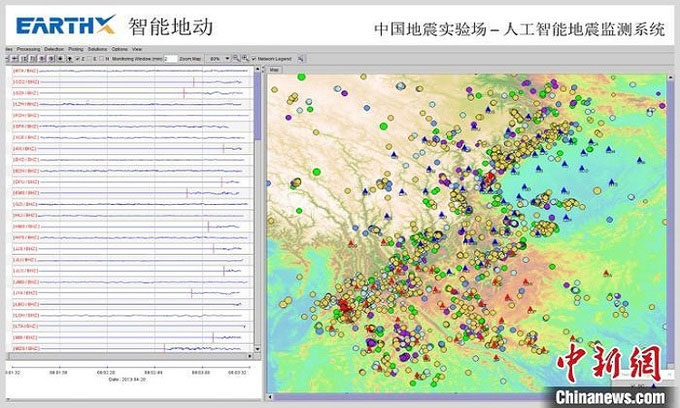
Task: Open the Picking menu
Action: [75, 49]
